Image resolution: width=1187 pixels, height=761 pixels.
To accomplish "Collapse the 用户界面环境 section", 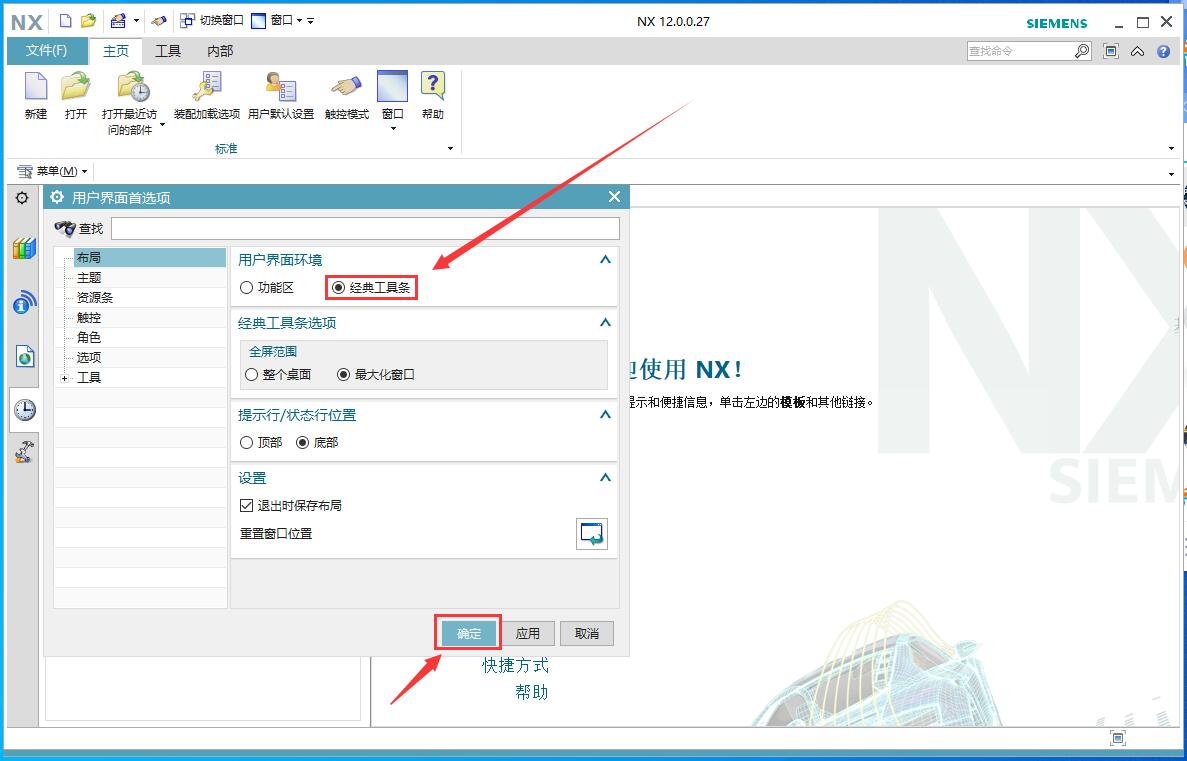I will [x=604, y=260].
